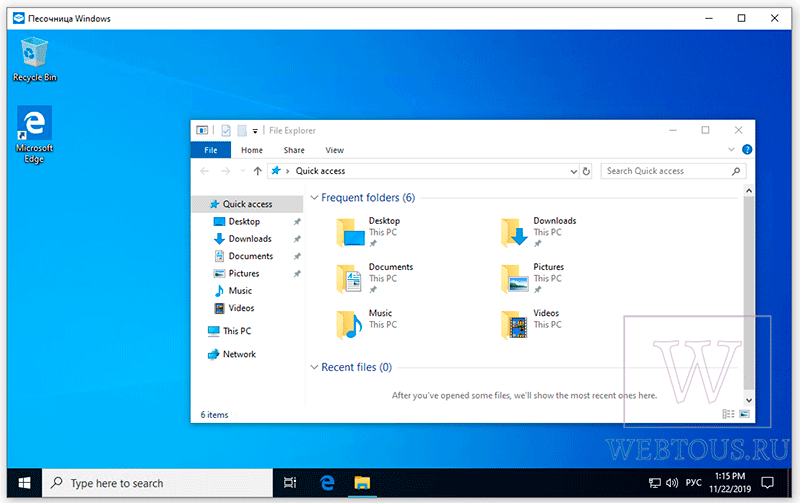Select Videos in navigation pane
The height and width of the screenshot is (503, 800).
point(241,308)
